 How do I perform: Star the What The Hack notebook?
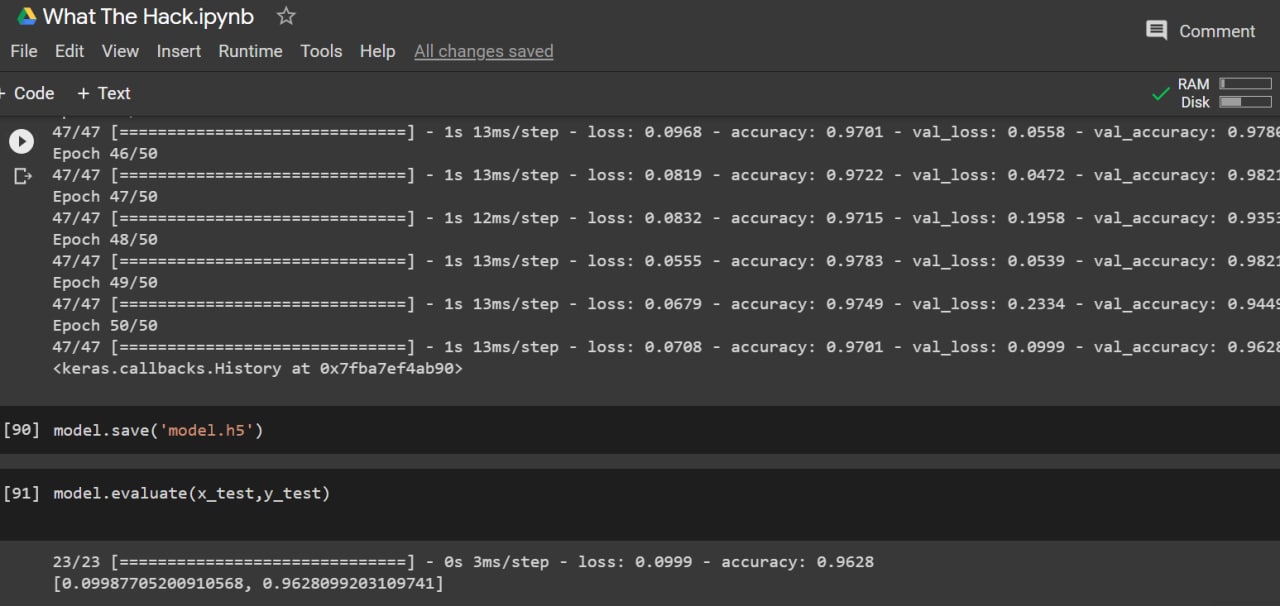[x=286, y=16]
